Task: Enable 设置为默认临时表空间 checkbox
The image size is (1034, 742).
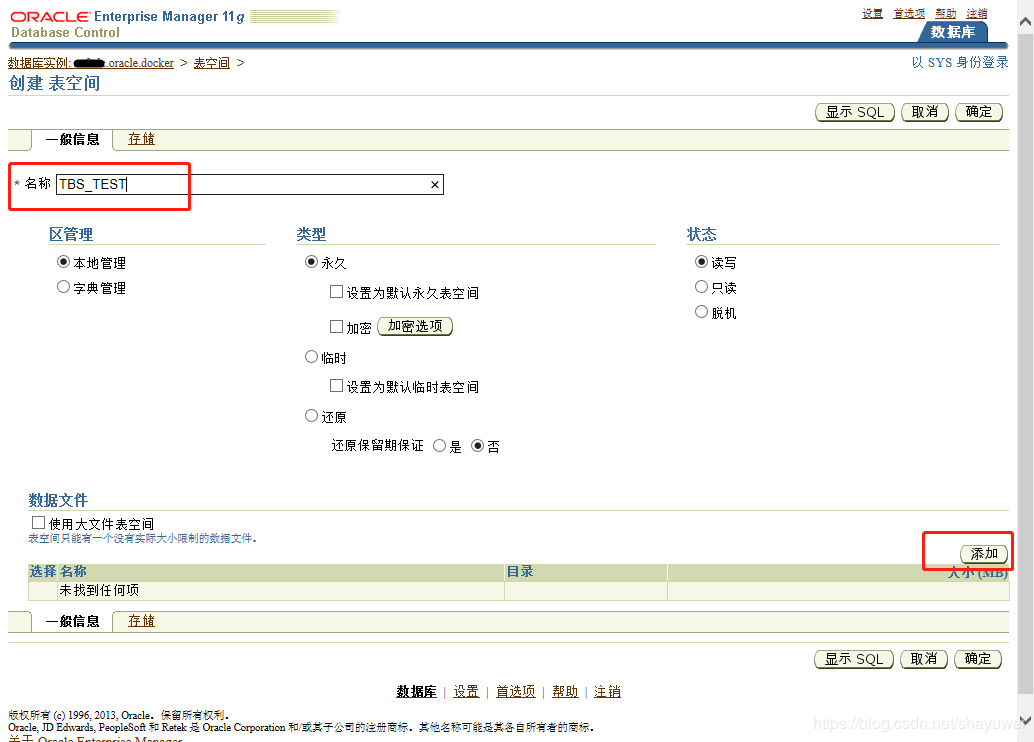Action: pos(336,386)
